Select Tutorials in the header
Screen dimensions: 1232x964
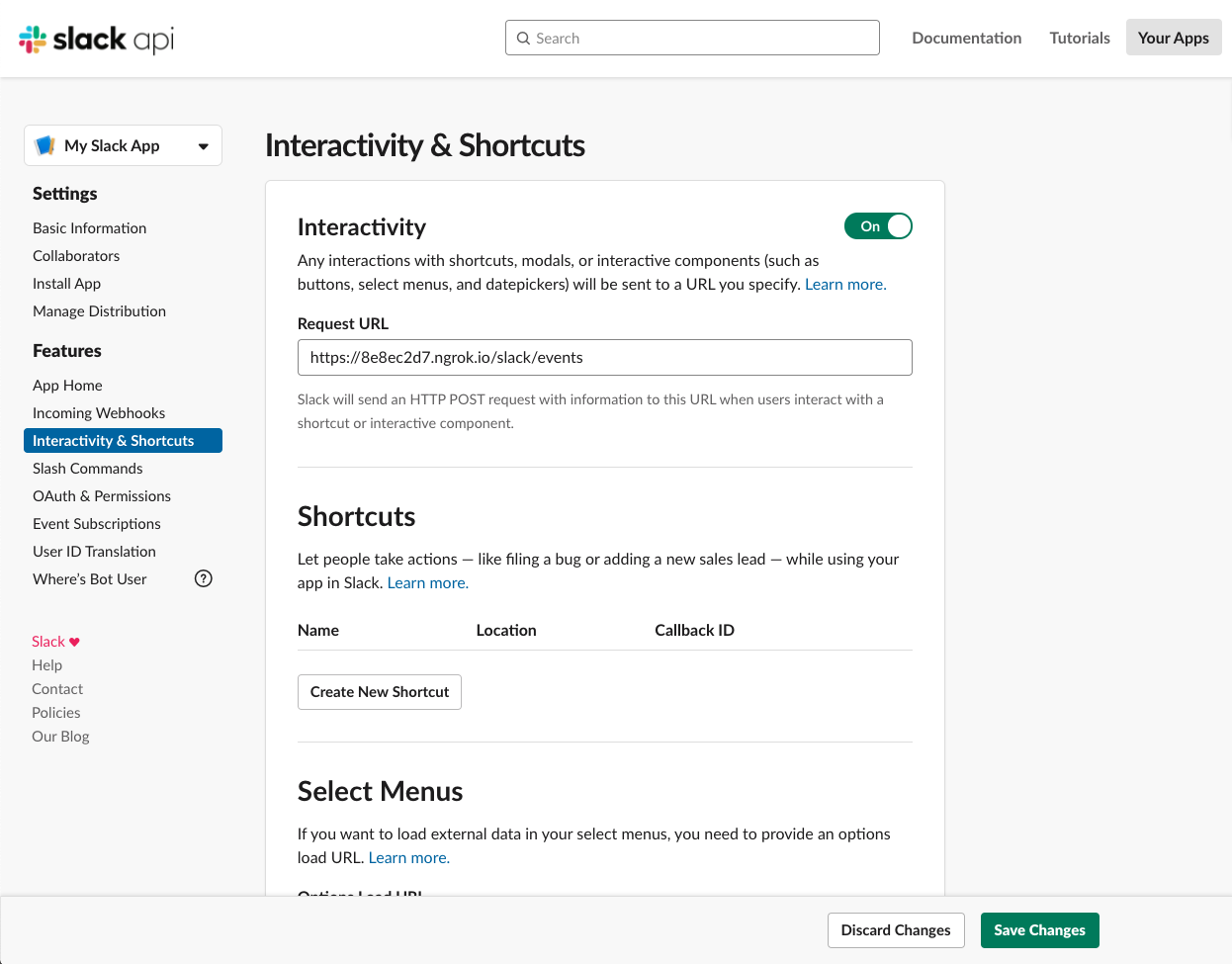pyautogui.click(x=1079, y=38)
